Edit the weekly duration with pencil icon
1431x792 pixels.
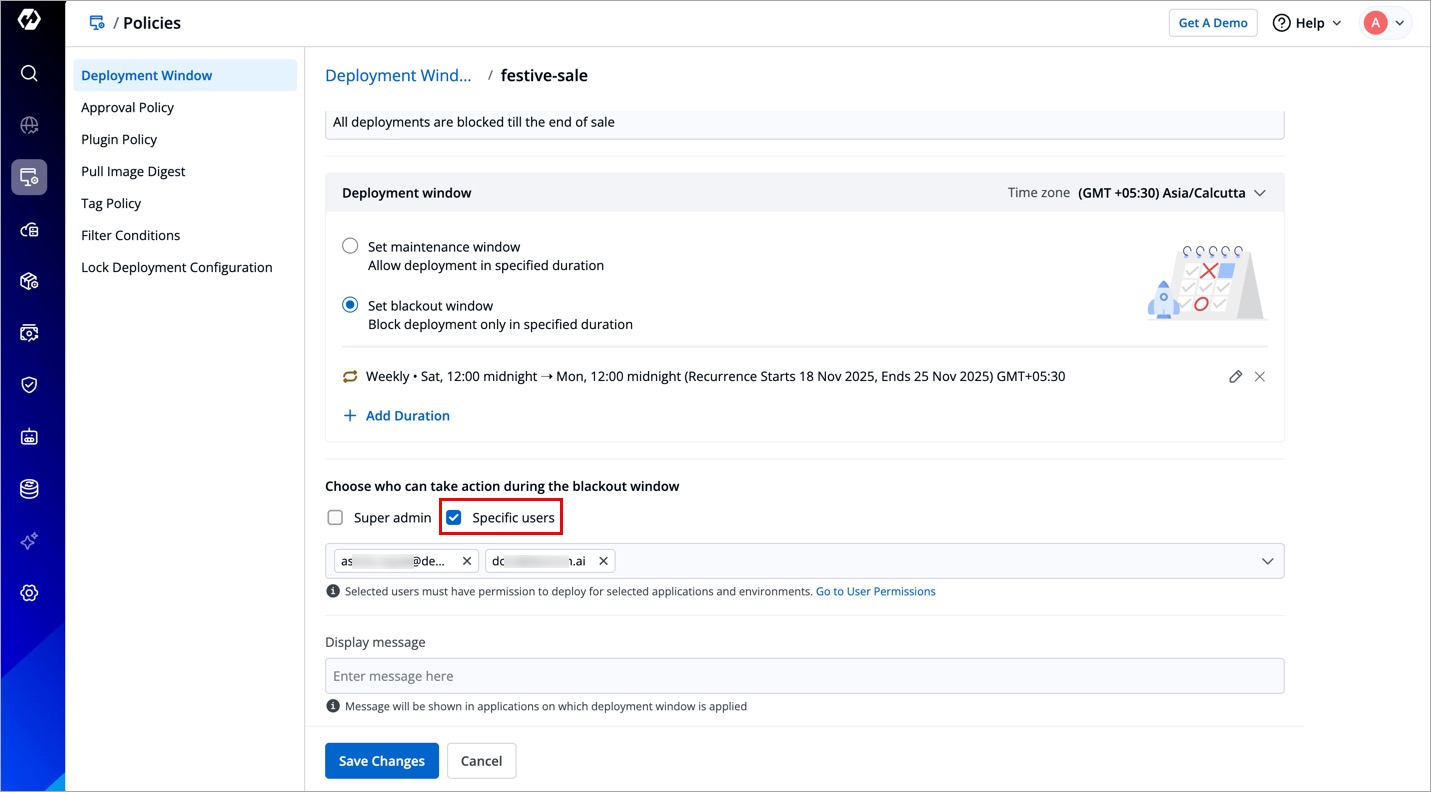pyautogui.click(x=1235, y=377)
